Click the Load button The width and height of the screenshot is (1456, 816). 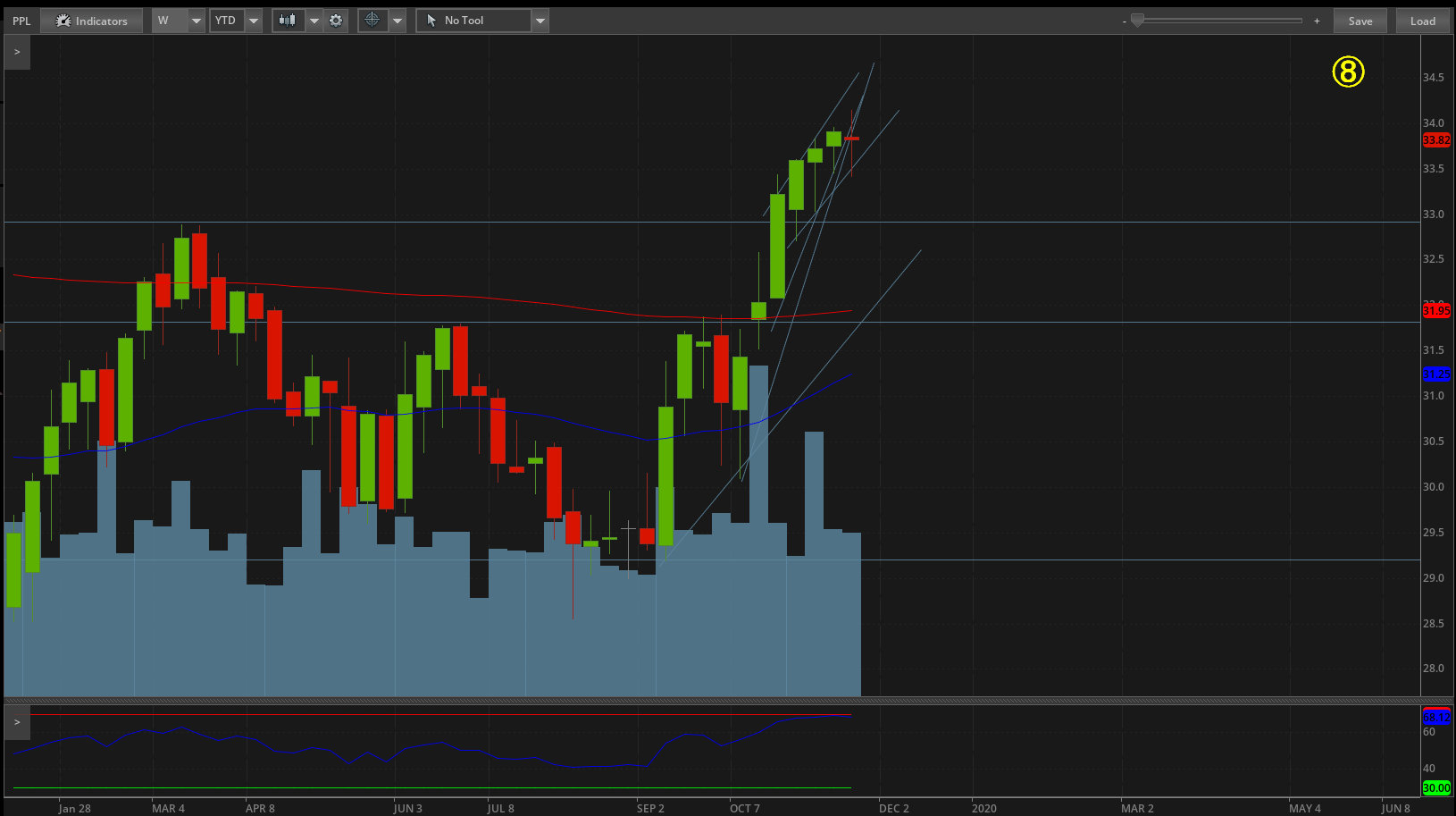(x=1423, y=21)
